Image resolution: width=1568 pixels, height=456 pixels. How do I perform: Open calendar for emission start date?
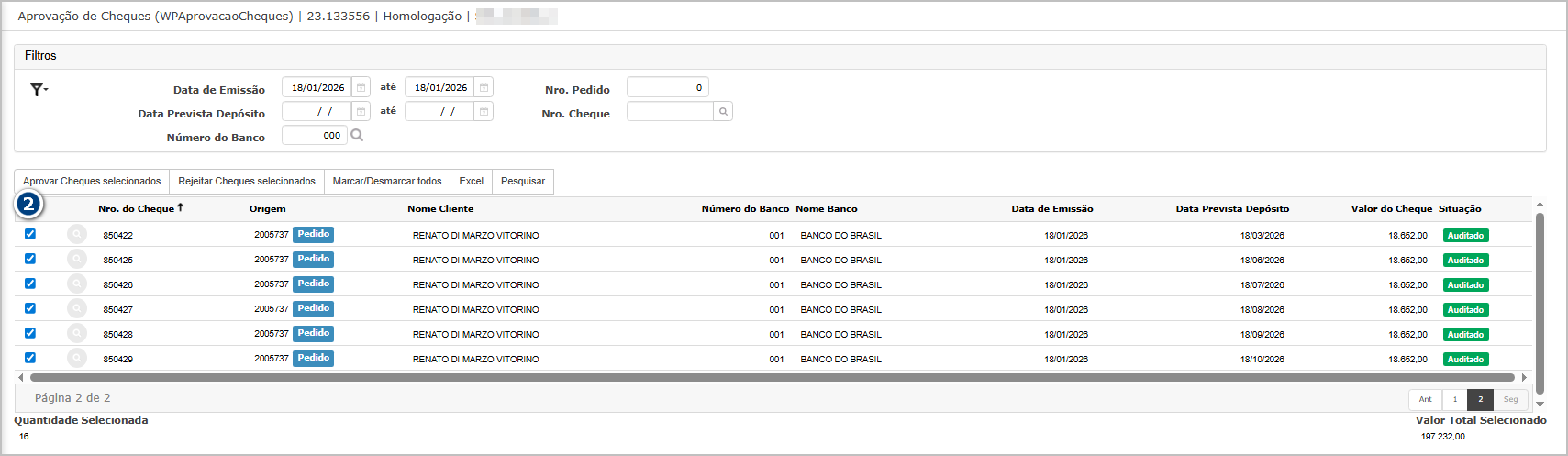[361, 88]
